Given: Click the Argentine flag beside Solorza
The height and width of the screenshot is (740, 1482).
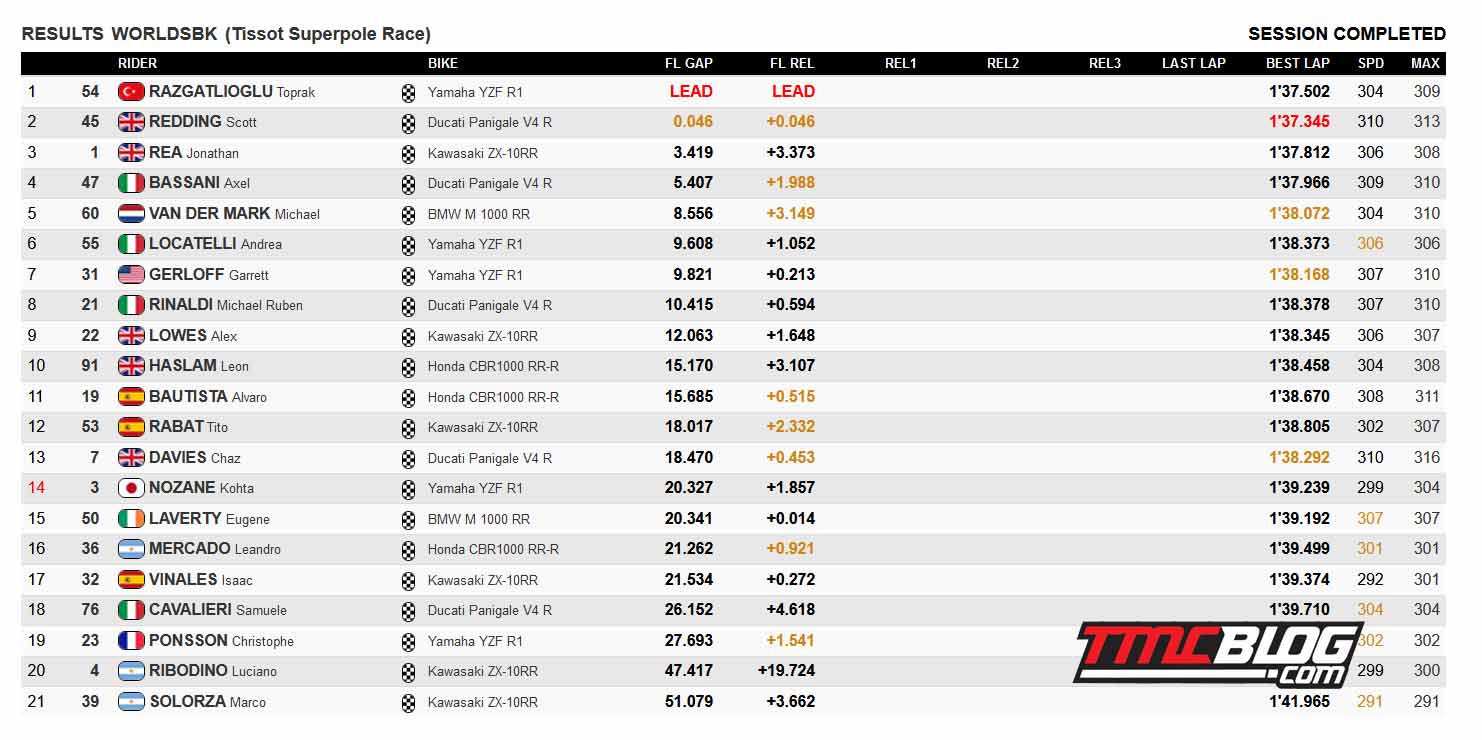Looking at the screenshot, I should click(131, 701).
